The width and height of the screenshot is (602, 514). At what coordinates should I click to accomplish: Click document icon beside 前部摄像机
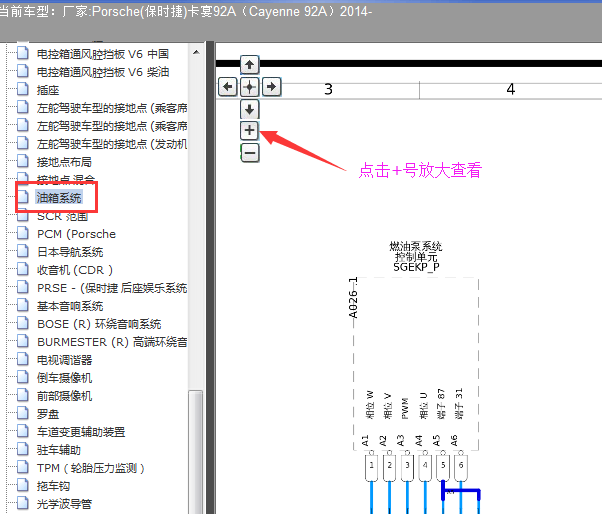coord(23,395)
